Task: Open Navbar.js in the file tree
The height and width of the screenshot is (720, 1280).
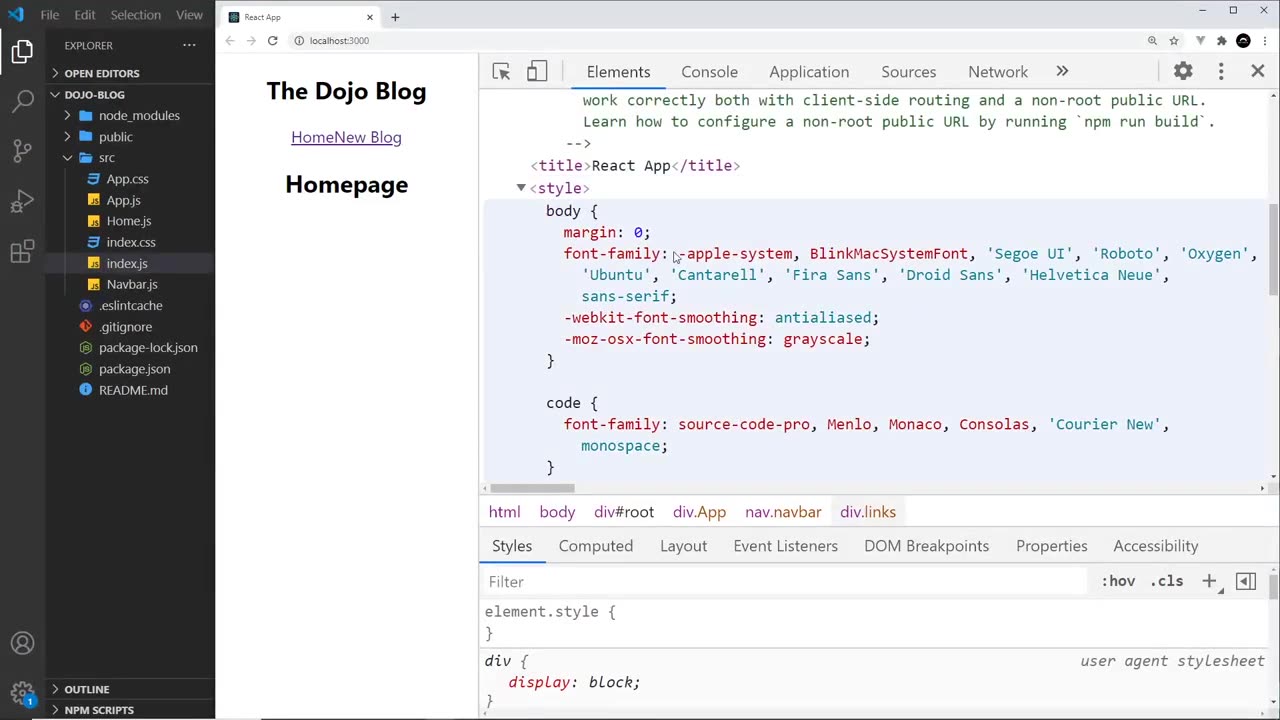Action: (x=132, y=284)
